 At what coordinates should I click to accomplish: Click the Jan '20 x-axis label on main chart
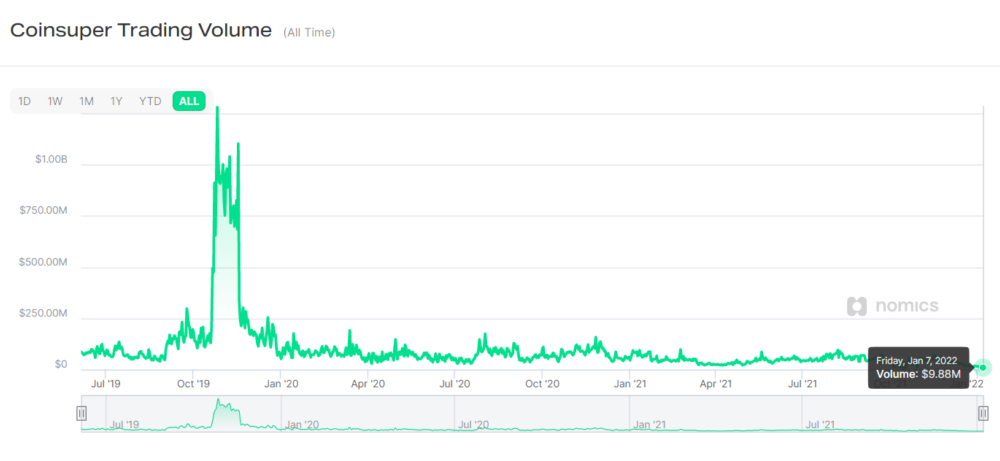pyautogui.click(x=281, y=384)
